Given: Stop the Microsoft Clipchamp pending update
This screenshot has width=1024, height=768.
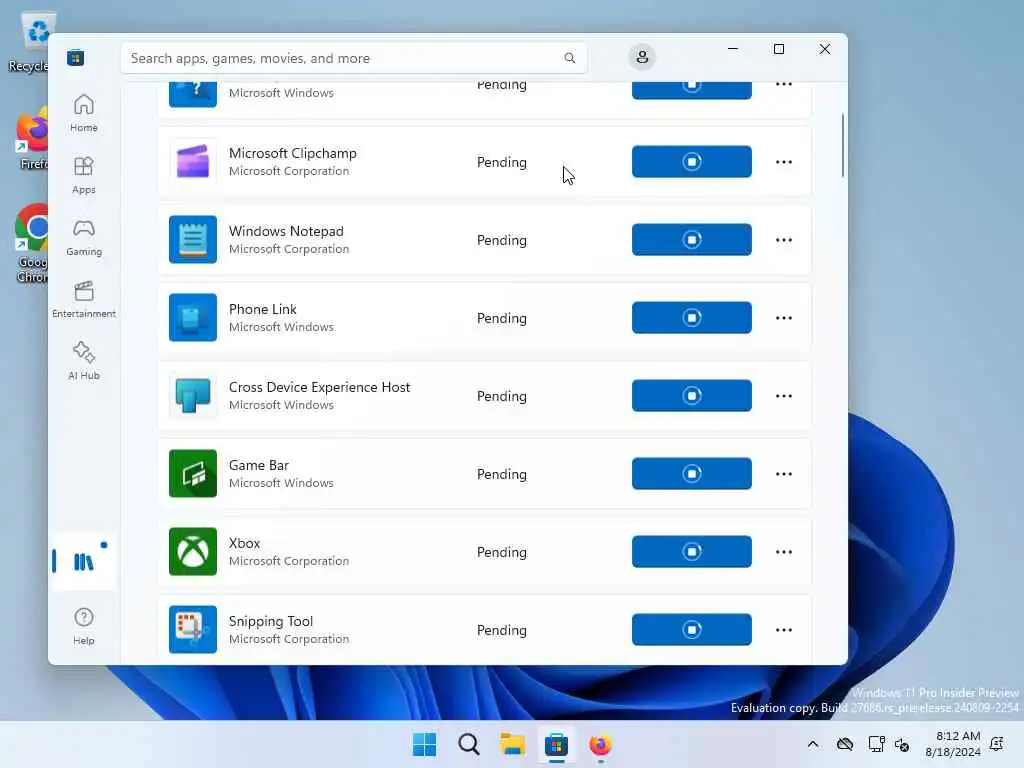Looking at the screenshot, I should (692, 161).
